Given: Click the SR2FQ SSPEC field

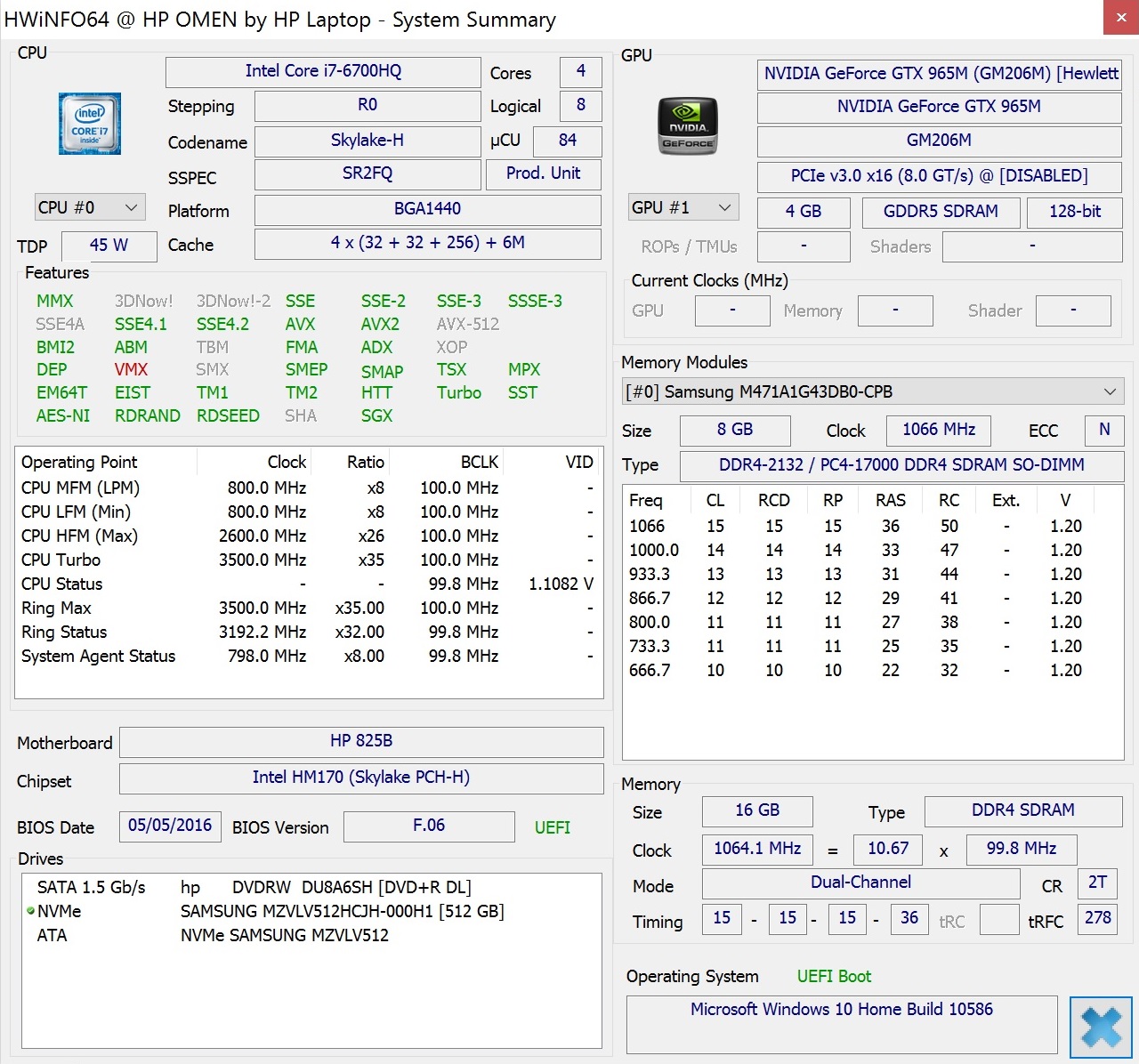Looking at the screenshot, I should pos(368,174).
